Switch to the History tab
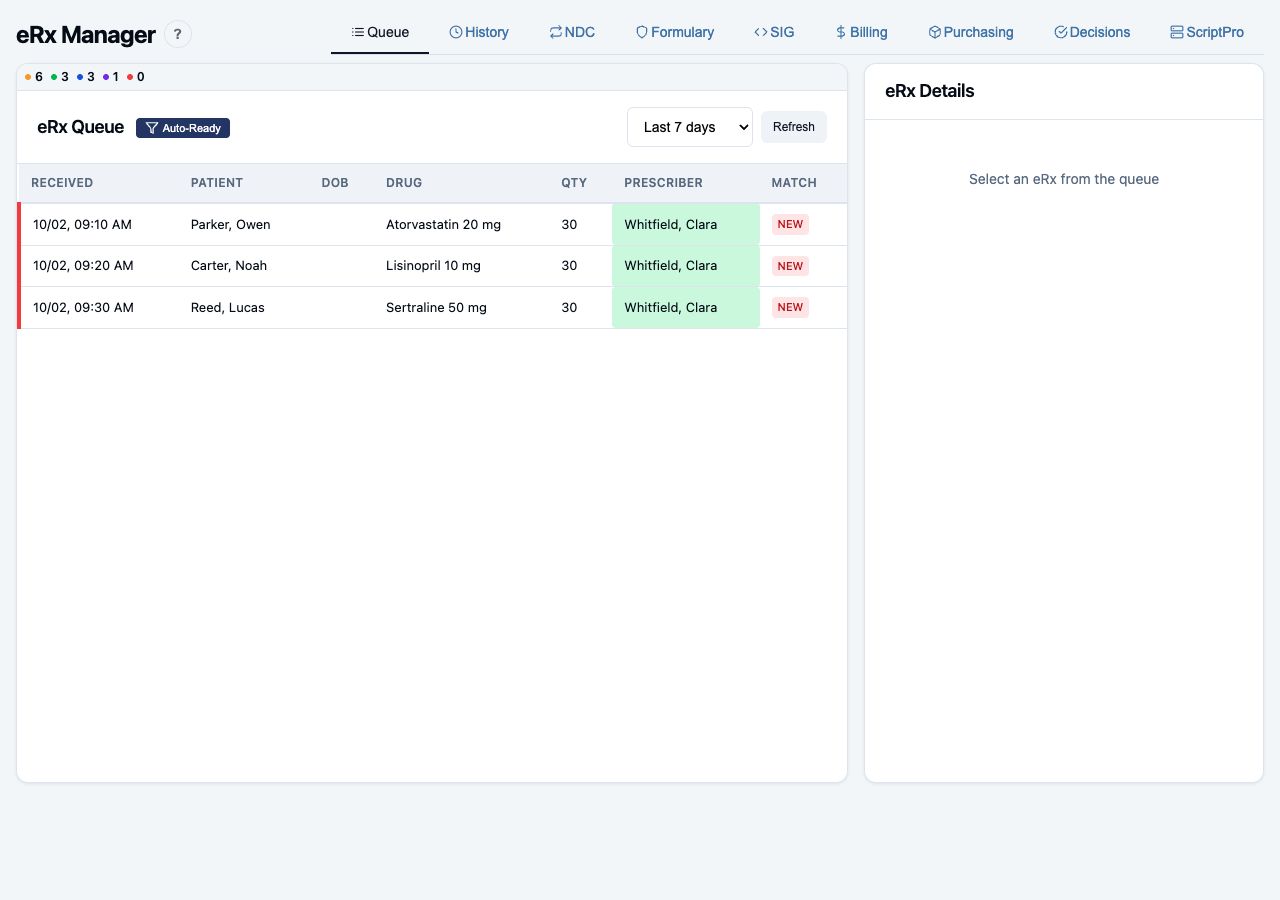Image resolution: width=1280 pixels, height=900 pixels. click(479, 32)
